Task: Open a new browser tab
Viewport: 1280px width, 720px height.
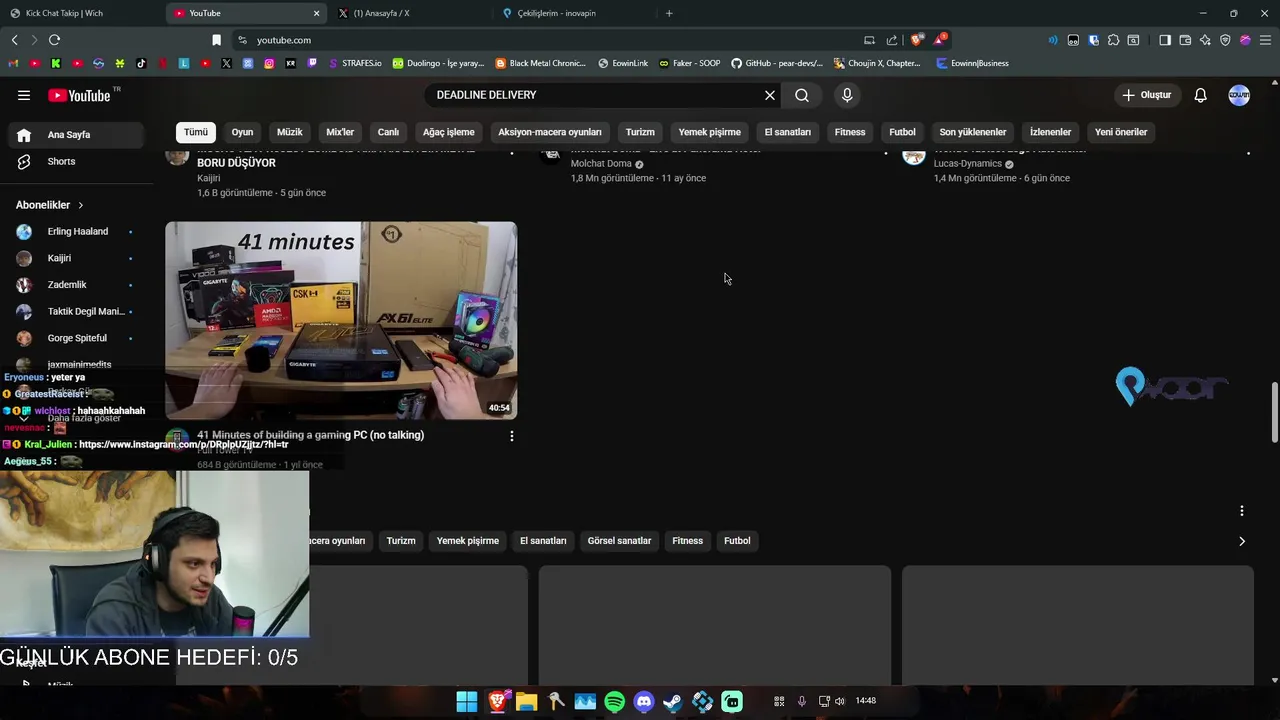Action: 669,13
